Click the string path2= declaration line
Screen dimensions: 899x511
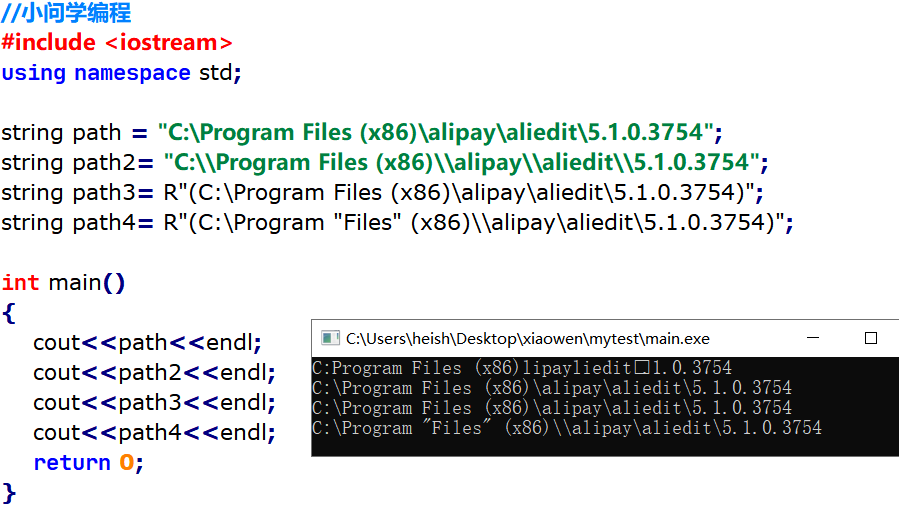pos(385,163)
